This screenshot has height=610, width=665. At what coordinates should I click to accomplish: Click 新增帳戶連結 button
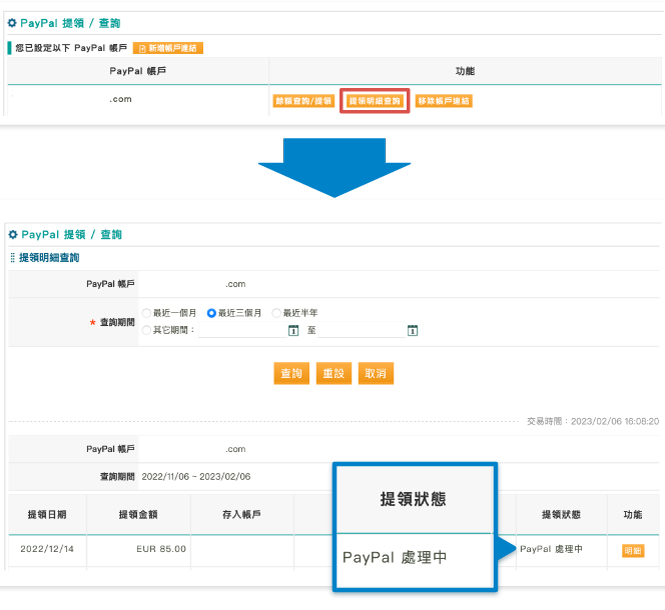[168, 48]
